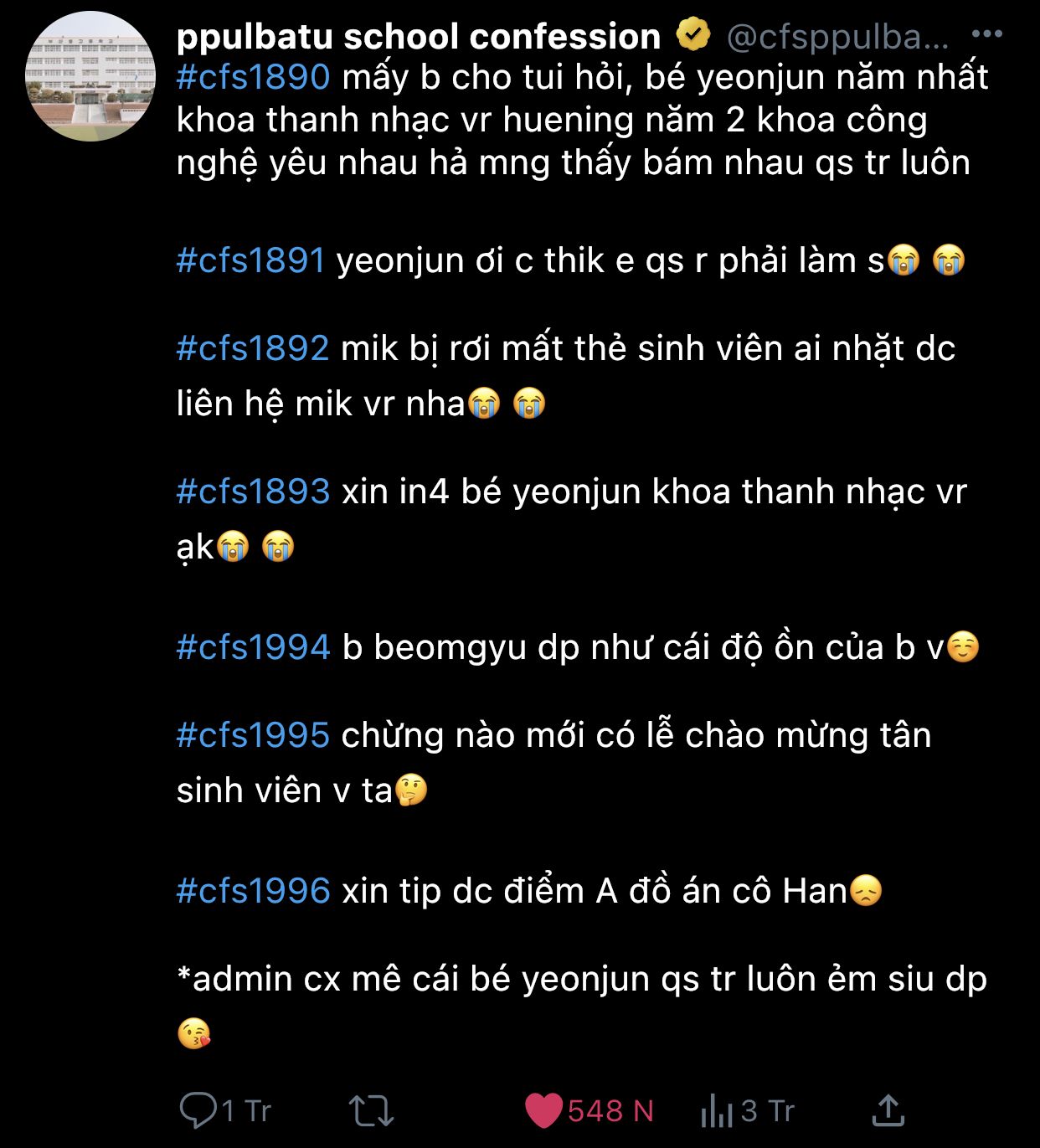This screenshot has height=1148, width=1040.
Task: Tap the retweet arrows icon
Action: (x=371, y=1110)
